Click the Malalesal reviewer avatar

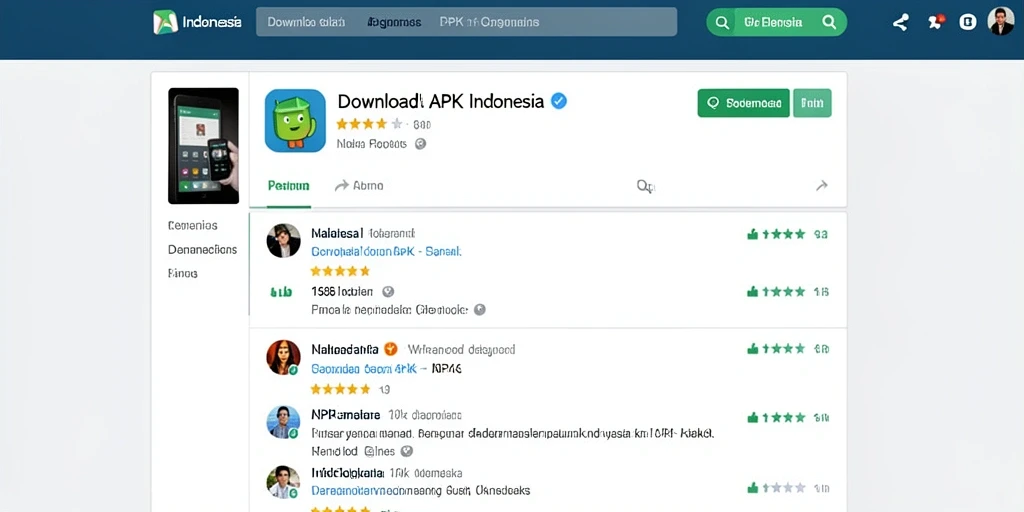coord(283,240)
